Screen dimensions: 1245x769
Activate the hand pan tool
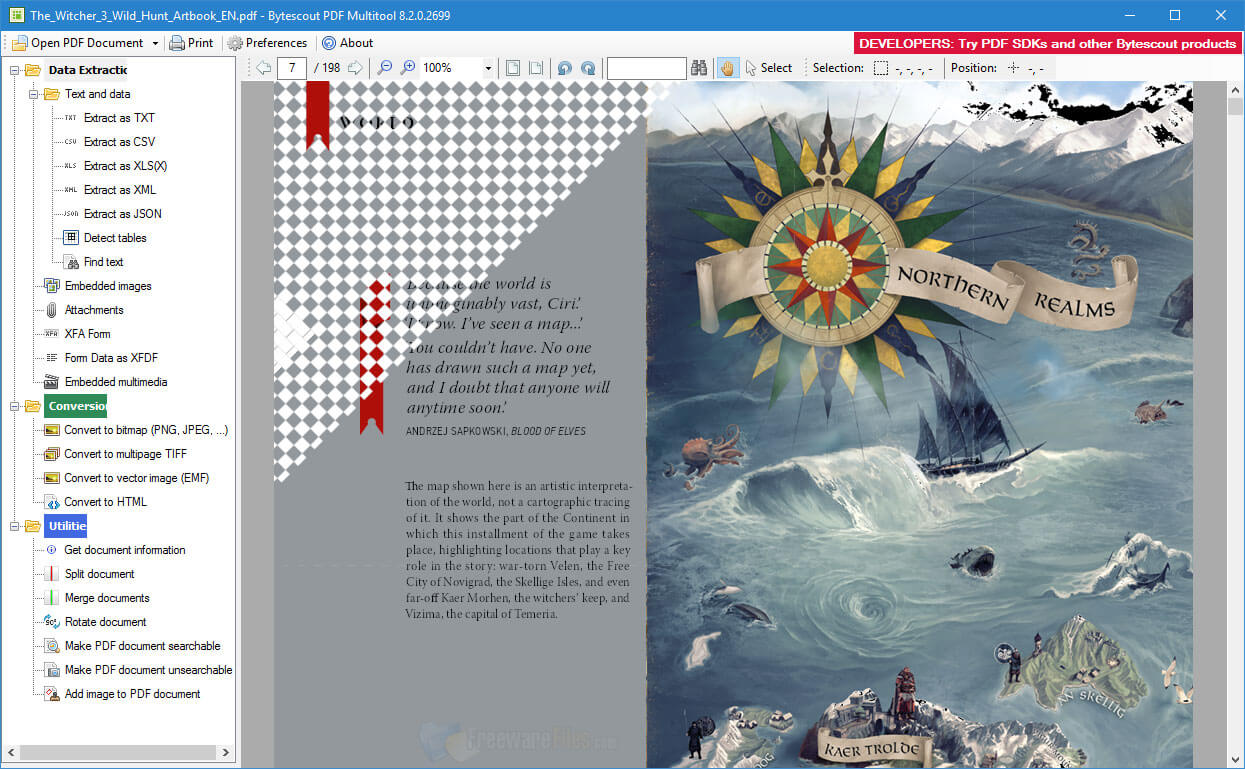pos(727,68)
